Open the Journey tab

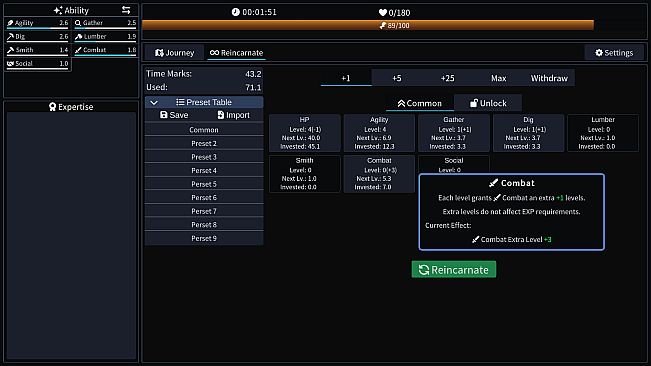point(174,53)
